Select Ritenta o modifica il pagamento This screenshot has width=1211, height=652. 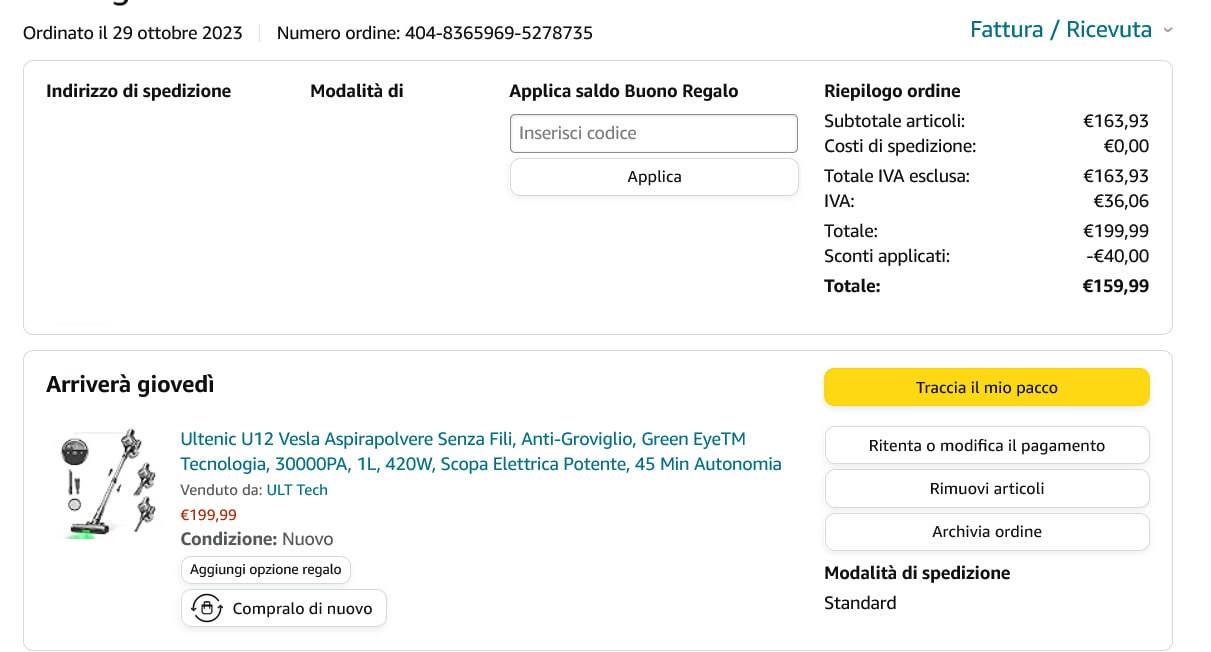986,446
